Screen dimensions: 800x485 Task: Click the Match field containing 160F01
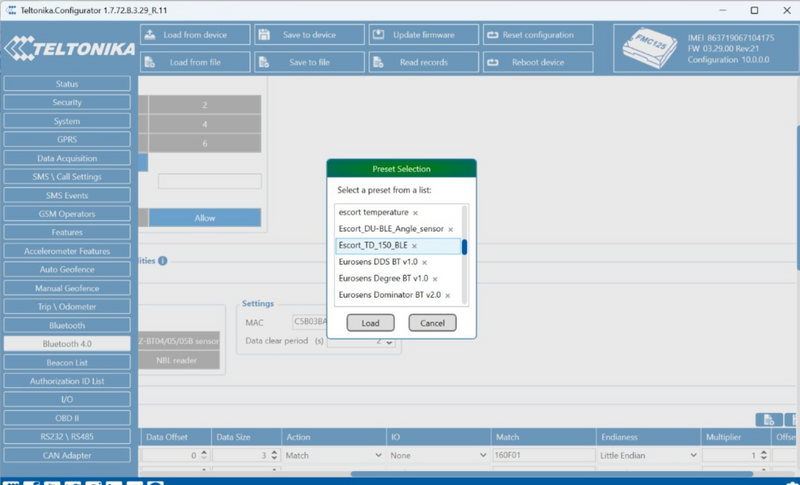point(543,455)
